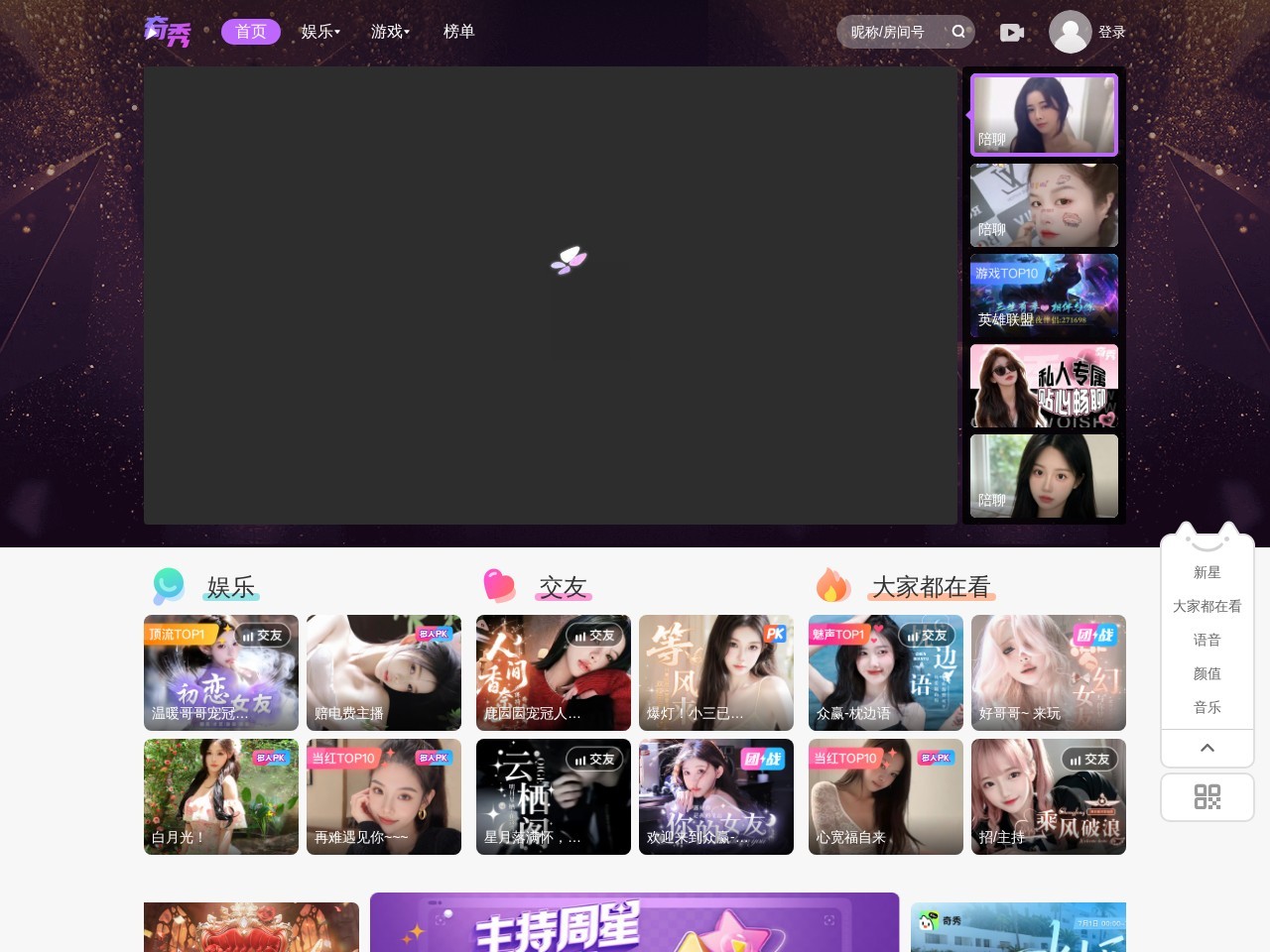The image size is (1270, 952).
Task: Expand the 游戏 dropdown menu
Action: pyautogui.click(x=390, y=32)
